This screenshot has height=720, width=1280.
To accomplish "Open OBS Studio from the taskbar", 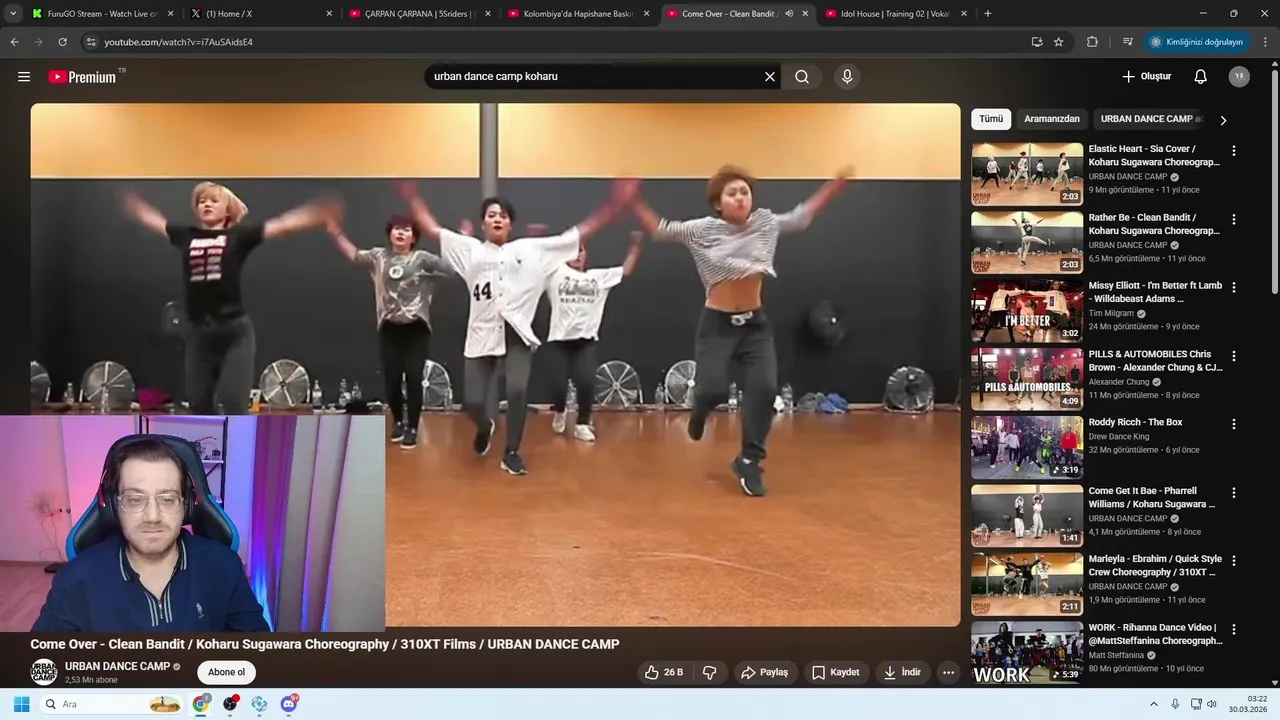I will pyautogui.click(x=231, y=704).
